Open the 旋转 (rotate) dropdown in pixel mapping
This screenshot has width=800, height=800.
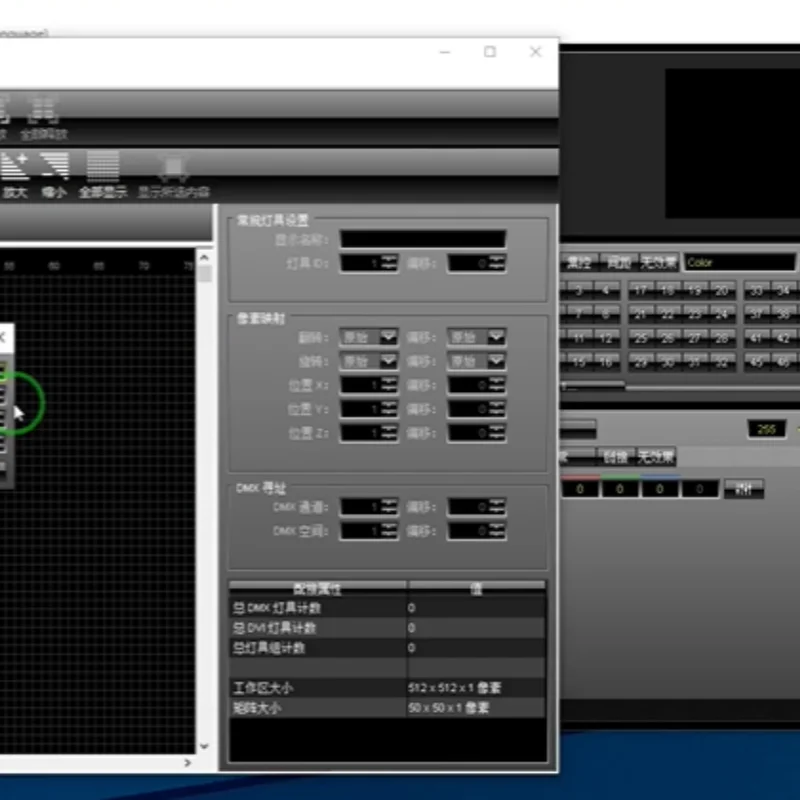pos(369,361)
